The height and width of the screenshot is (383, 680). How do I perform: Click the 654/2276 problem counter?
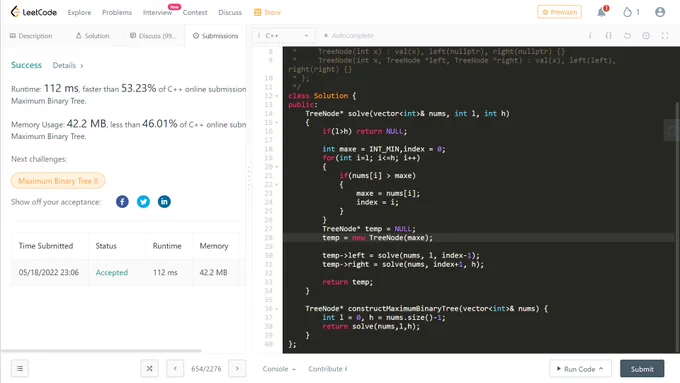point(206,369)
